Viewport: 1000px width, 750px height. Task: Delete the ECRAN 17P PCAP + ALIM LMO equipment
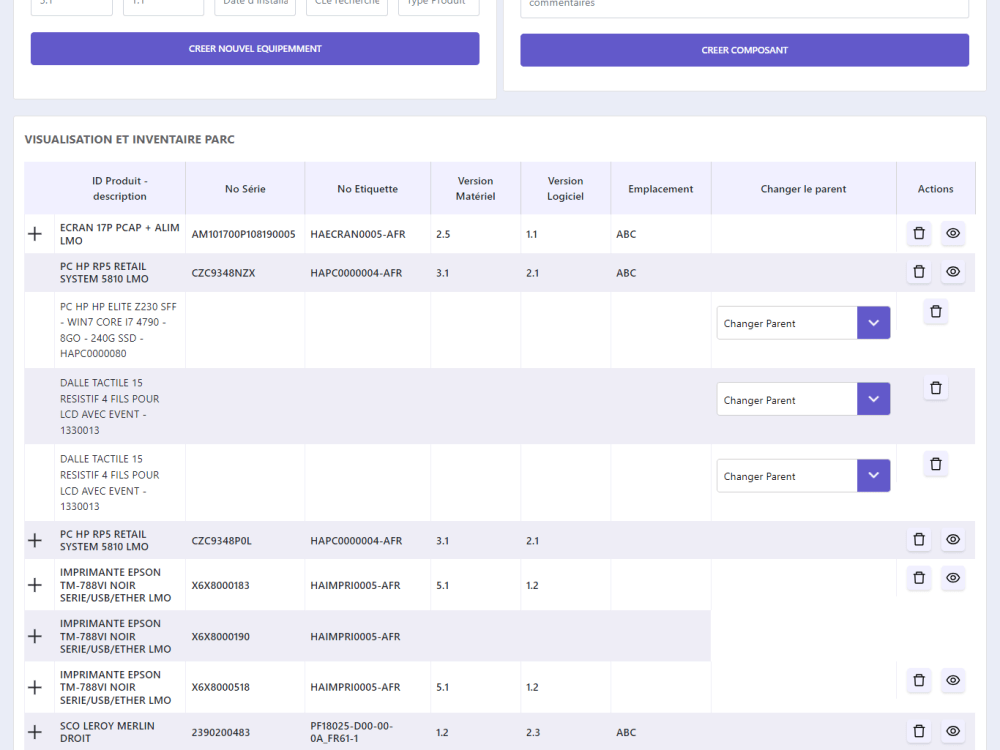918,233
